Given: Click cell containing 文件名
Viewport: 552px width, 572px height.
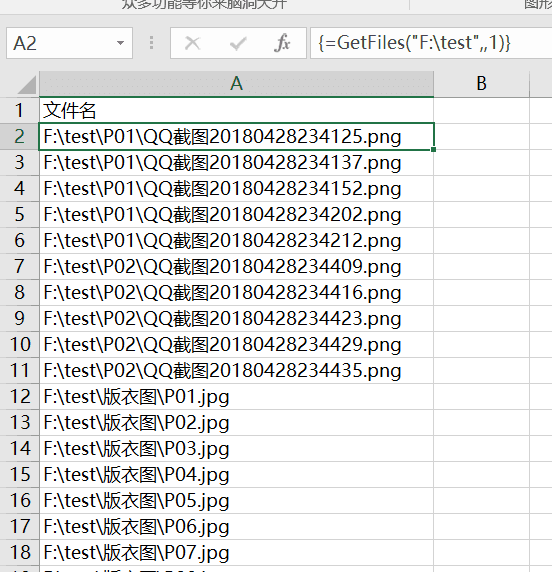Looking at the screenshot, I should [x=236, y=111].
